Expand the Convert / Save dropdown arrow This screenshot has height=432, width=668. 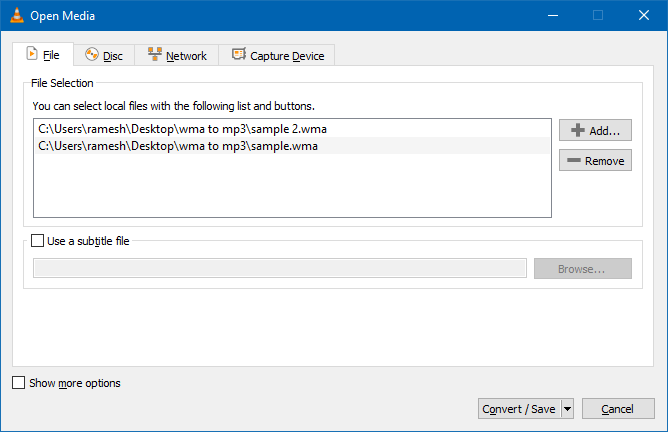coord(567,409)
